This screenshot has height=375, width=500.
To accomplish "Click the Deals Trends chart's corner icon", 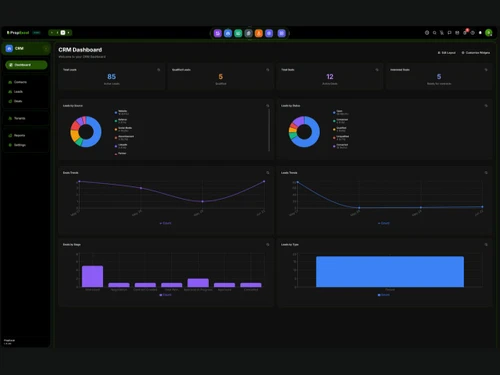I will pyautogui.click(x=268, y=173).
